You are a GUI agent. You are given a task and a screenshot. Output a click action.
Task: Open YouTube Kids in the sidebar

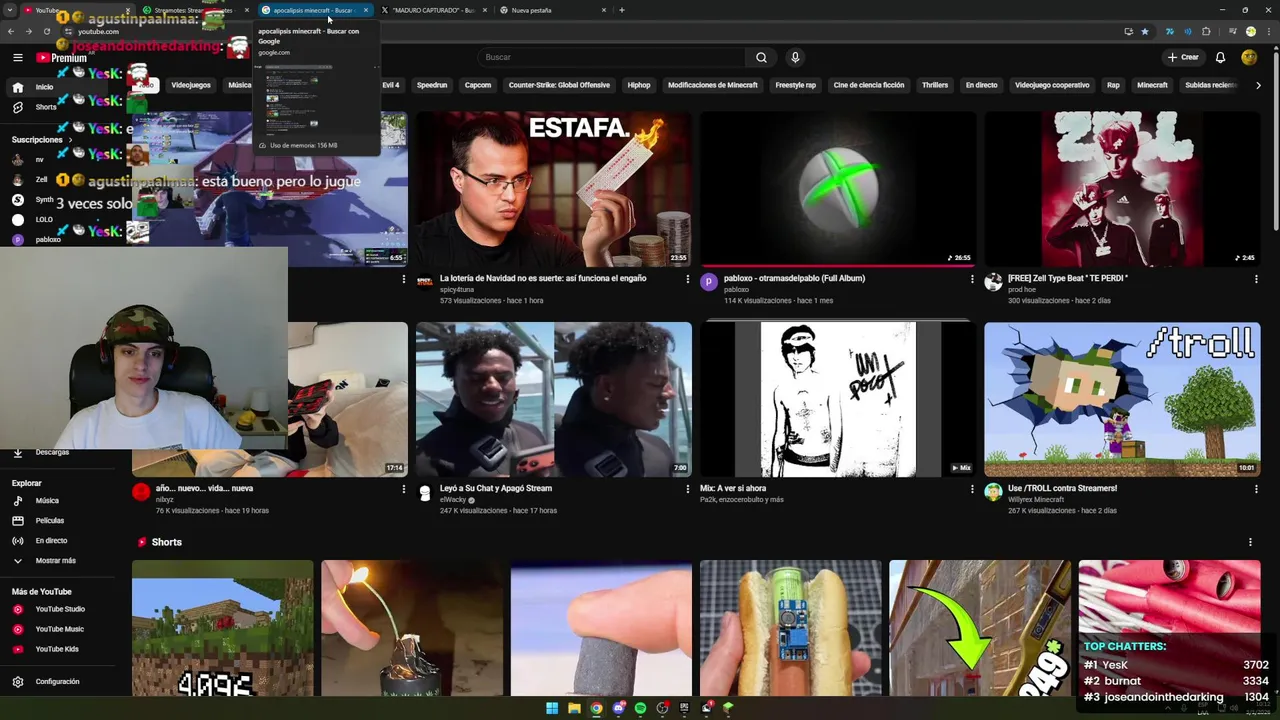(57, 649)
